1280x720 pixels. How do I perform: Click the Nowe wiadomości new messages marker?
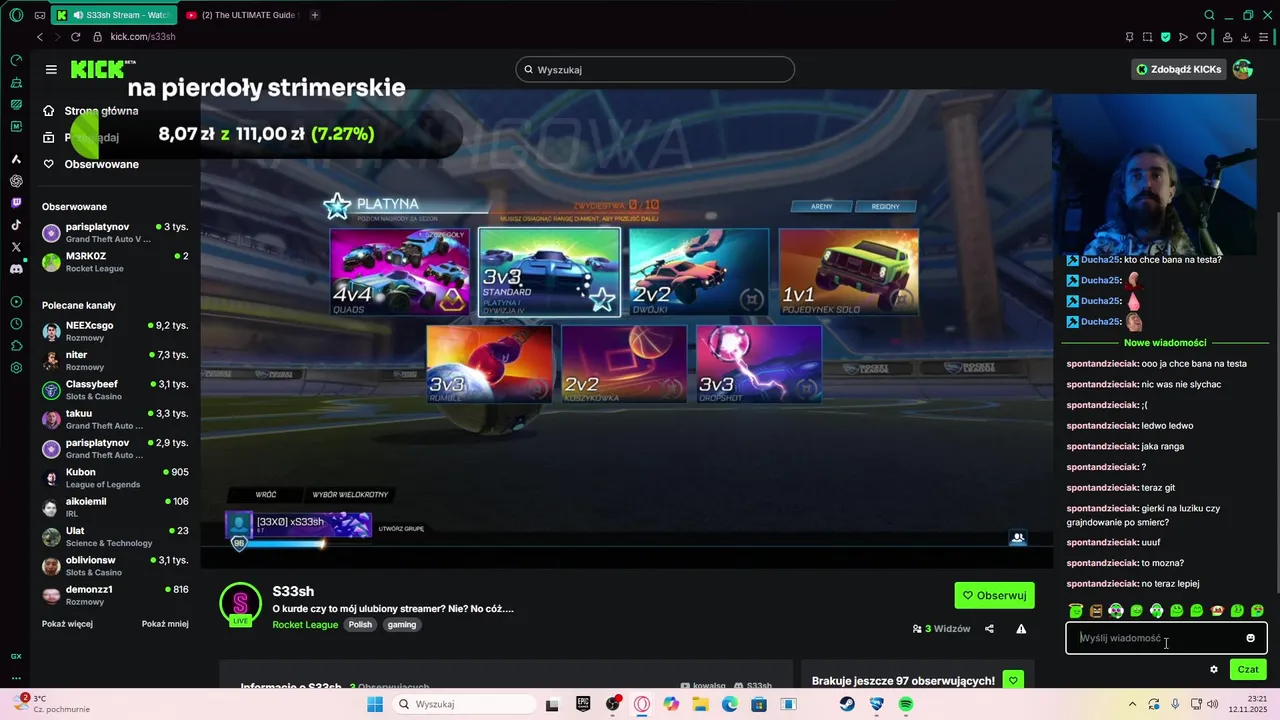[x=1164, y=343]
